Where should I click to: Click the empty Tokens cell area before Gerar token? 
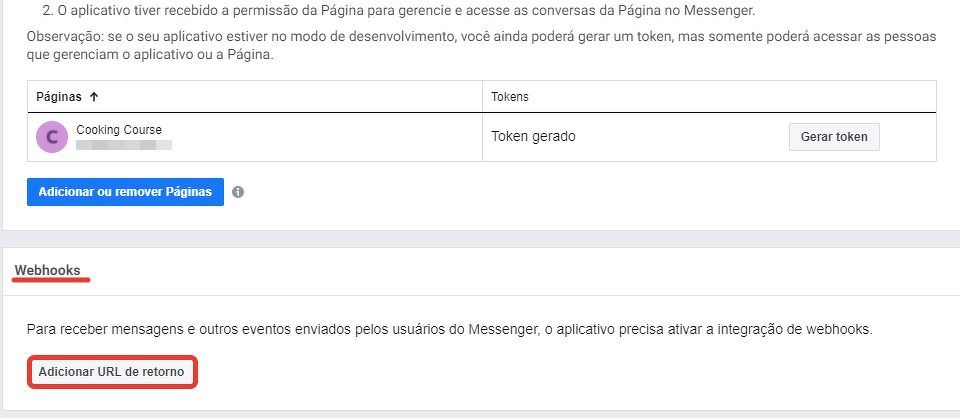690,137
